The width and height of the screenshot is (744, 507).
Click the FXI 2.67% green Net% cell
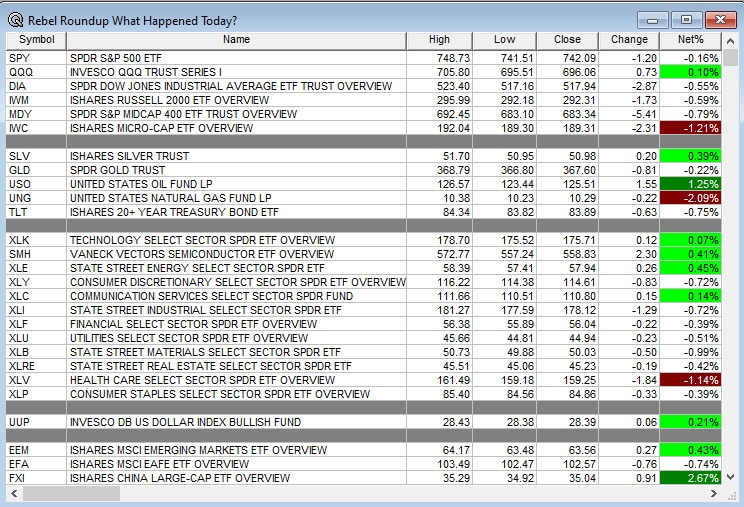tap(690, 478)
